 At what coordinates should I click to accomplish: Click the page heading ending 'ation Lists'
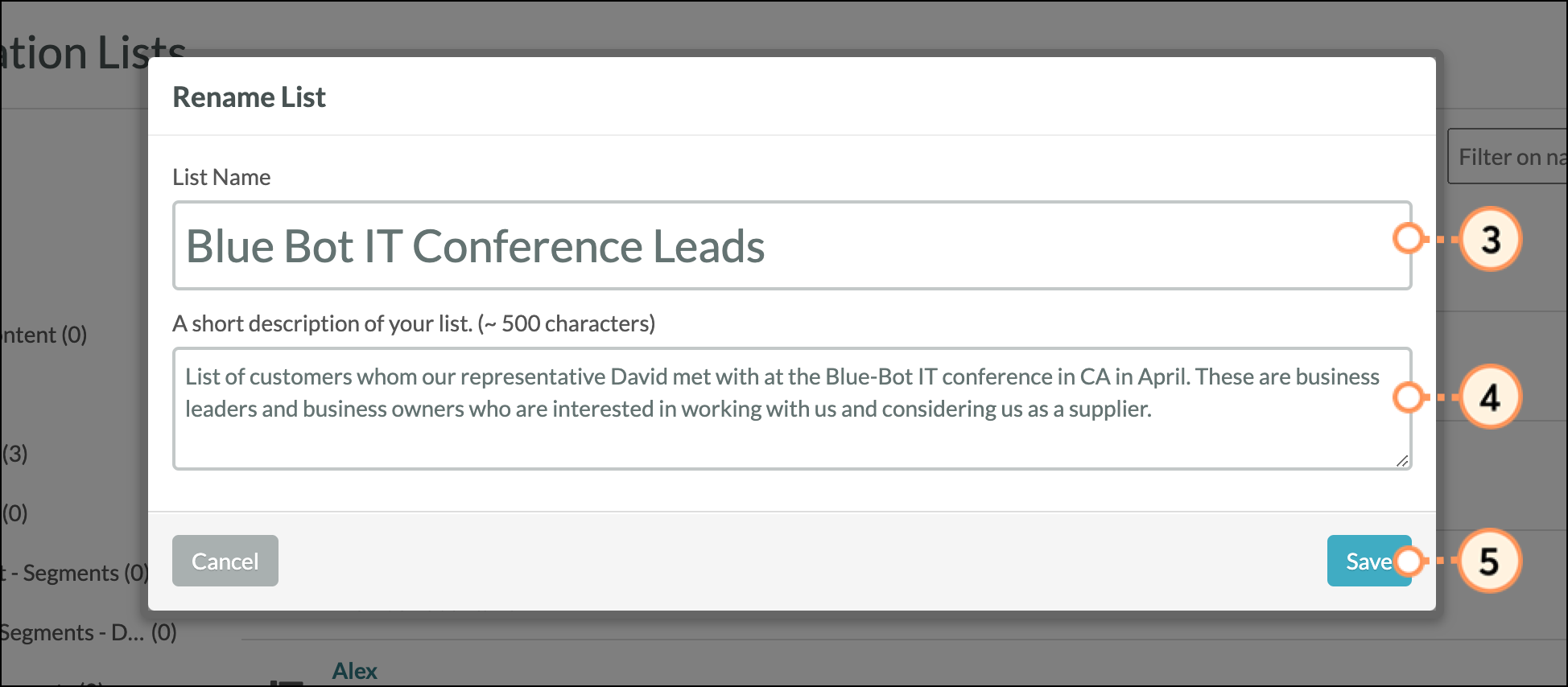[x=93, y=53]
